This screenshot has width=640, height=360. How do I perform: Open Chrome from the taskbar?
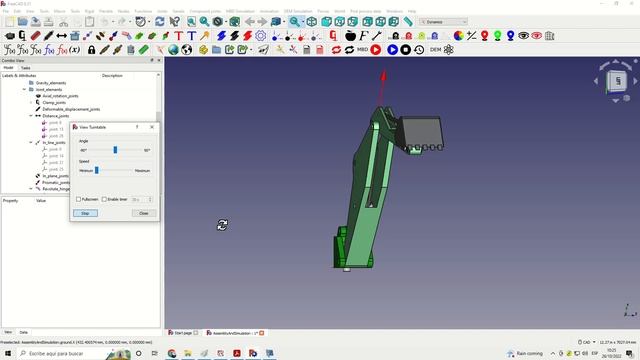click(172, 353)
